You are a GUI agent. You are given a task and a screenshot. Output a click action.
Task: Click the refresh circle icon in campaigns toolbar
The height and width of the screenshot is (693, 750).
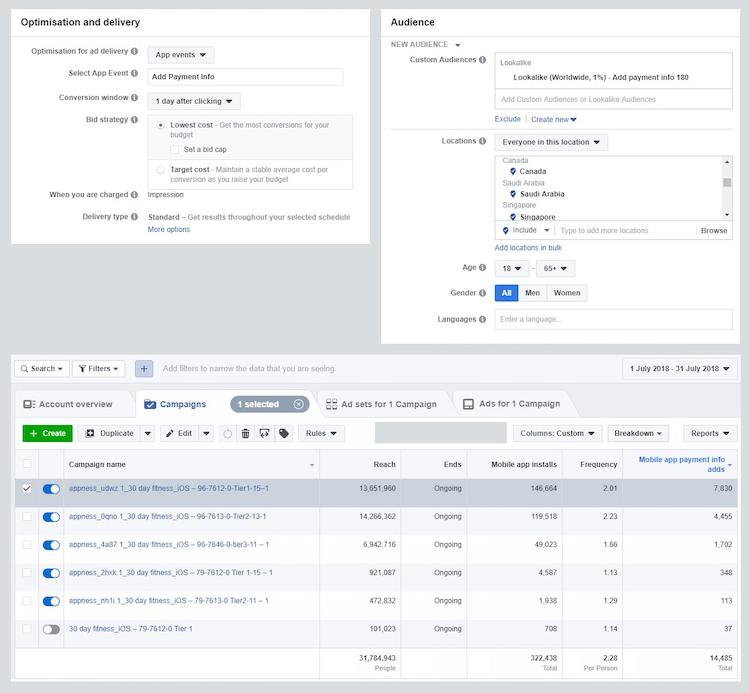coord(228,433)
